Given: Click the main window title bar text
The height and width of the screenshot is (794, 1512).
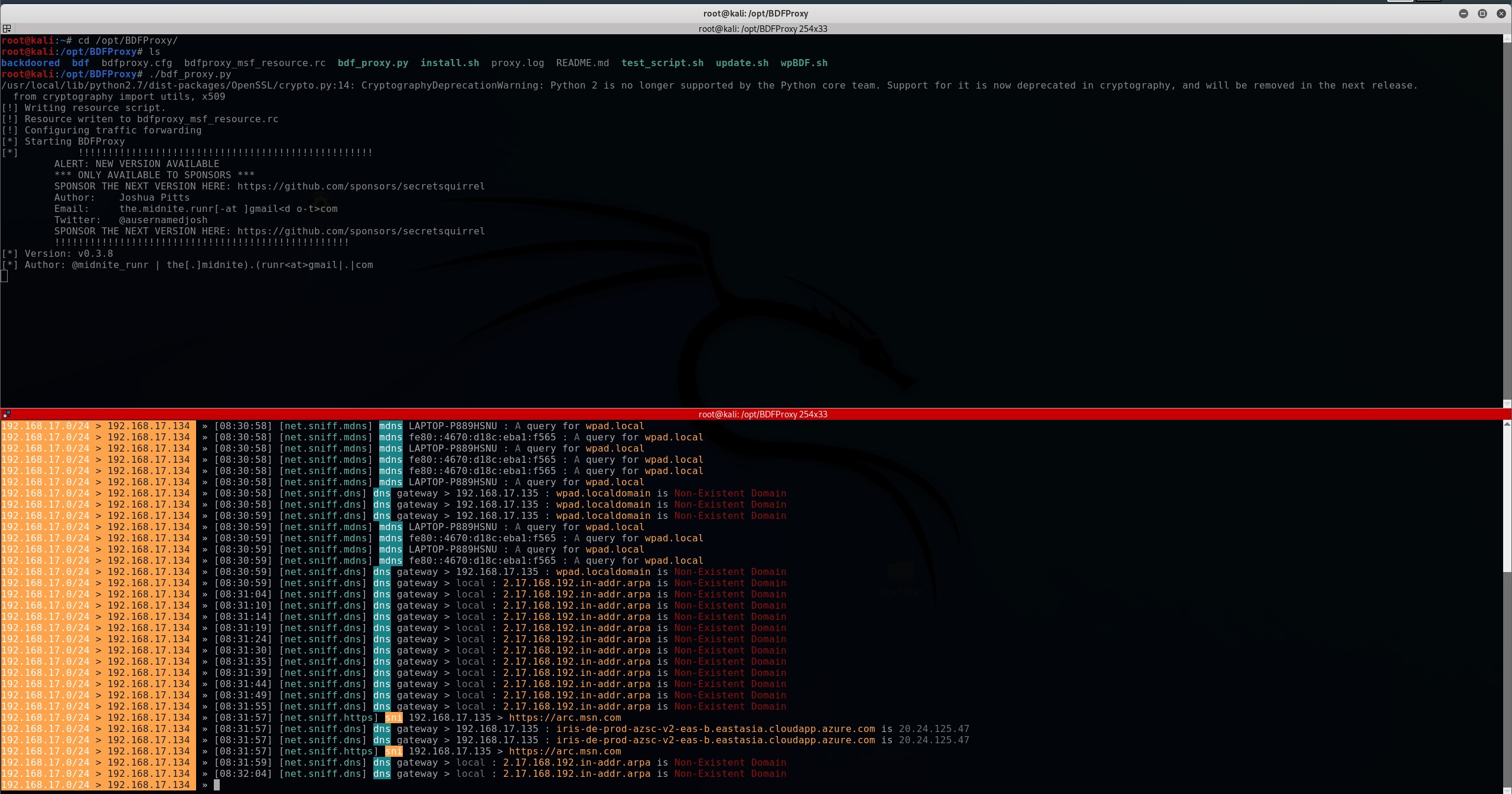Looking at the screenshot, I should [x=755, y=14].
